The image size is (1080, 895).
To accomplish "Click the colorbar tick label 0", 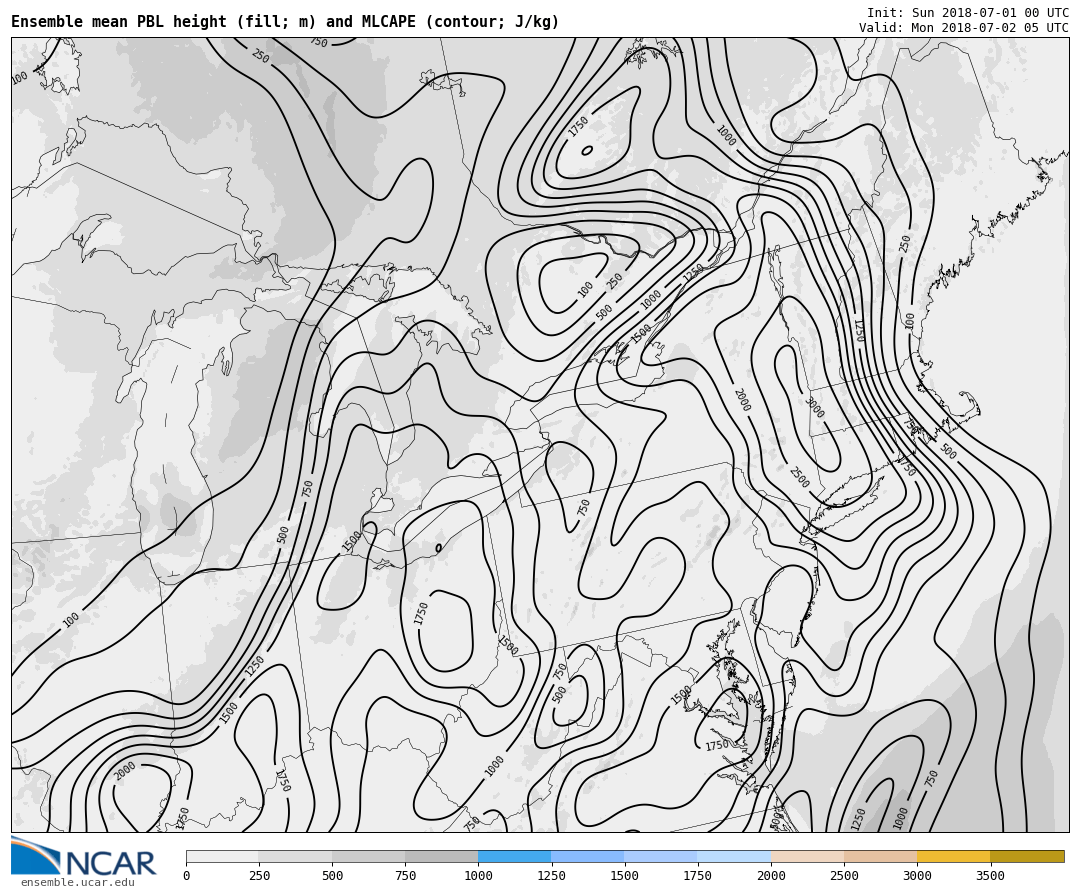I will (x=187, y=876).
